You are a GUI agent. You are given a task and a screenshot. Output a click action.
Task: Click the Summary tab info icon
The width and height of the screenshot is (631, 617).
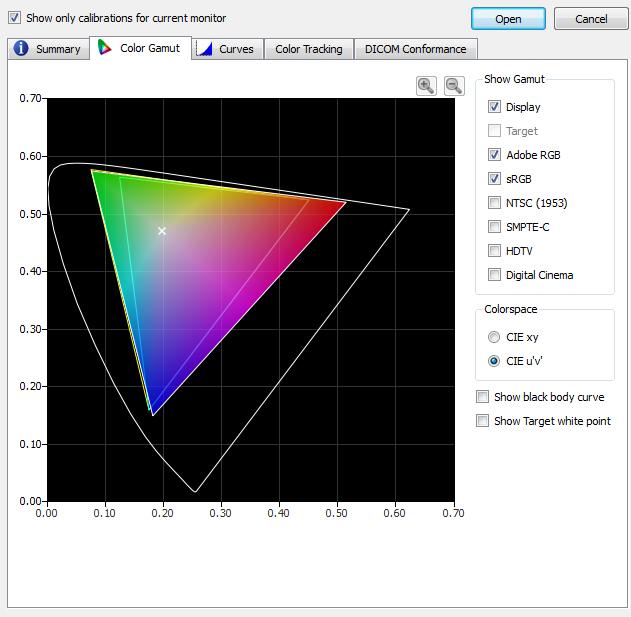21,48
